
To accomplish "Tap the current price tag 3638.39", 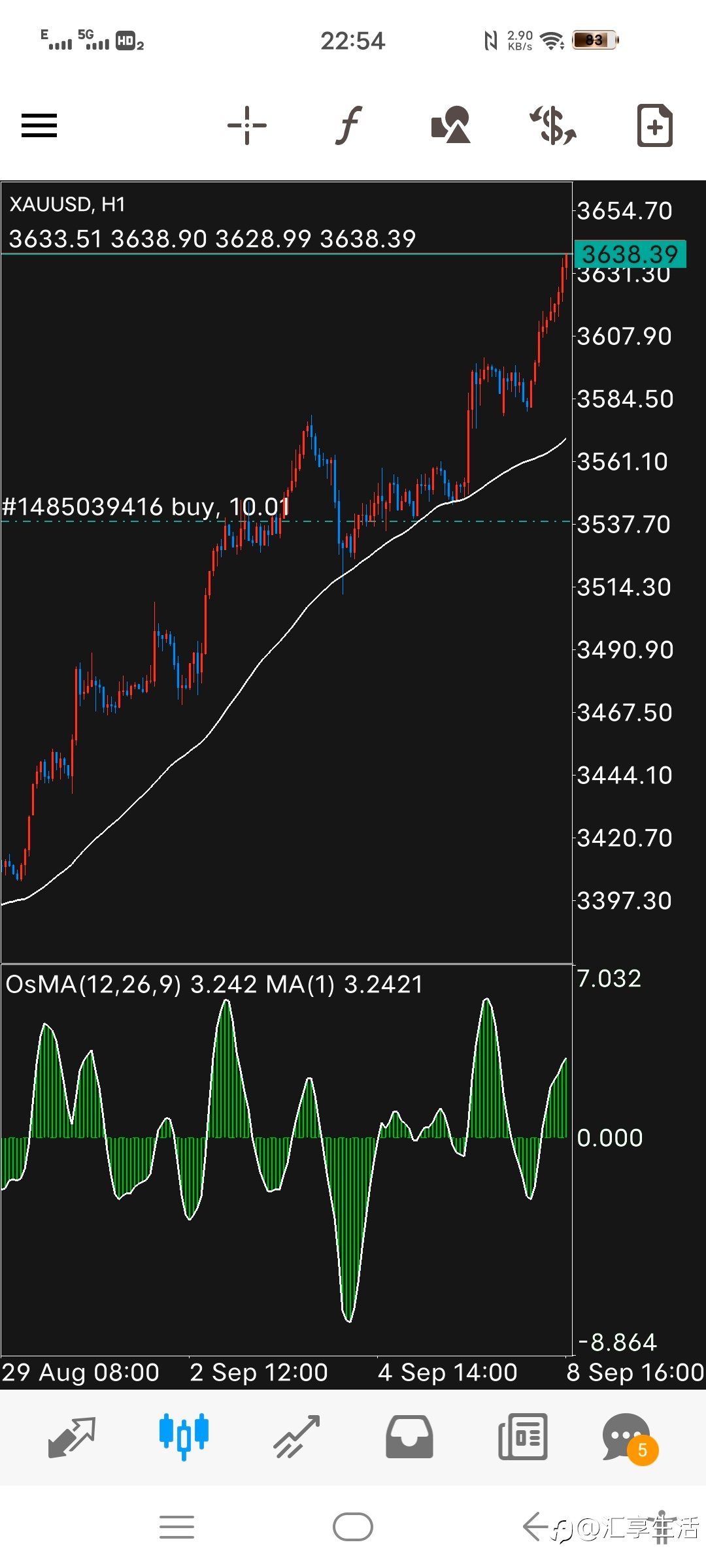I will (x=630, y=254).
